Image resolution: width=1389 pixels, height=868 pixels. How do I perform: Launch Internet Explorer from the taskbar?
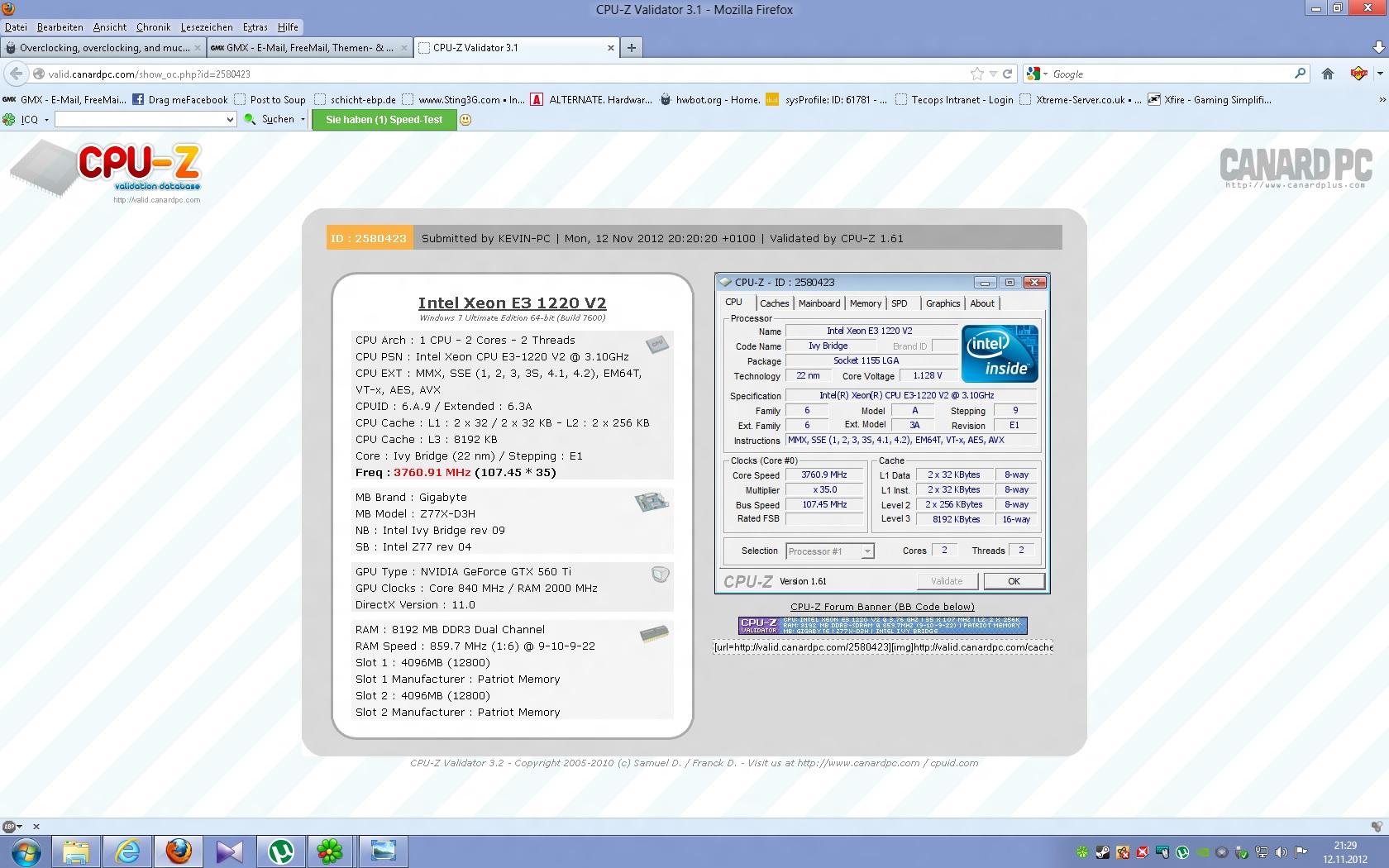[127, 851]
